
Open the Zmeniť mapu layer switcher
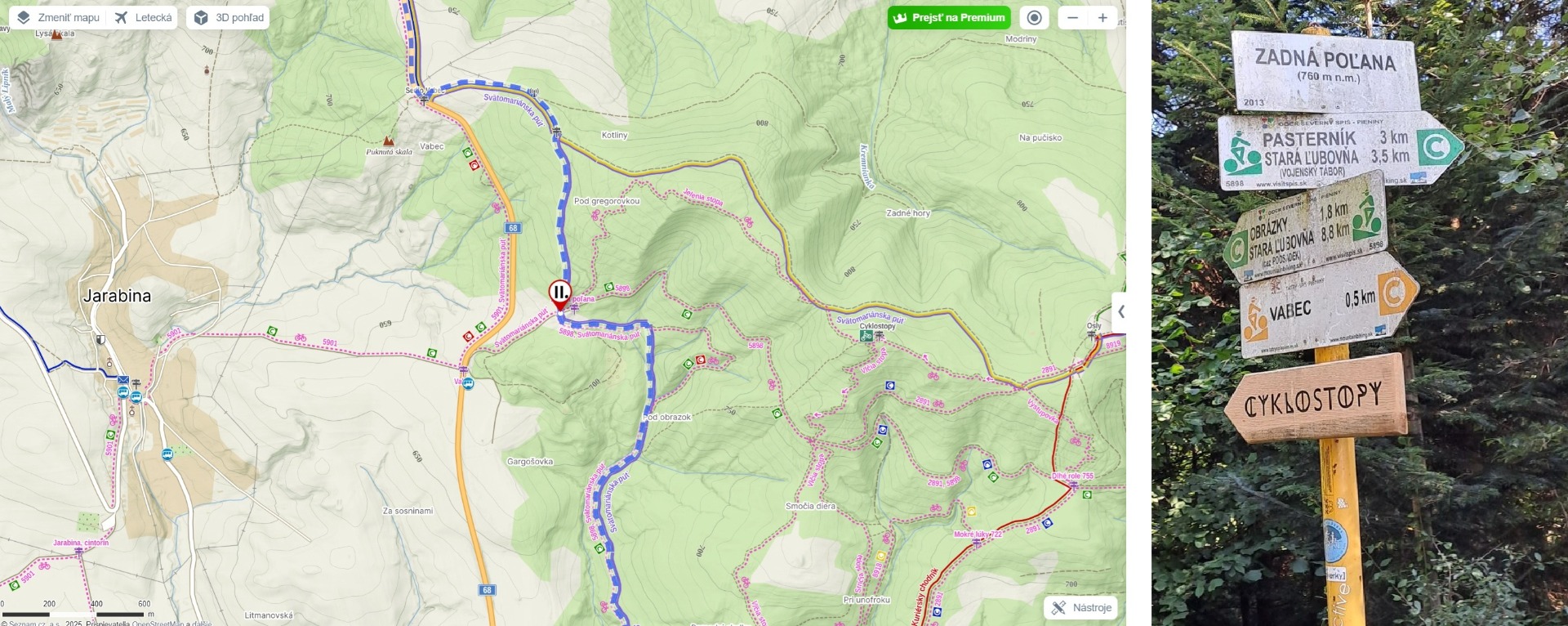[x=58, y=17]
